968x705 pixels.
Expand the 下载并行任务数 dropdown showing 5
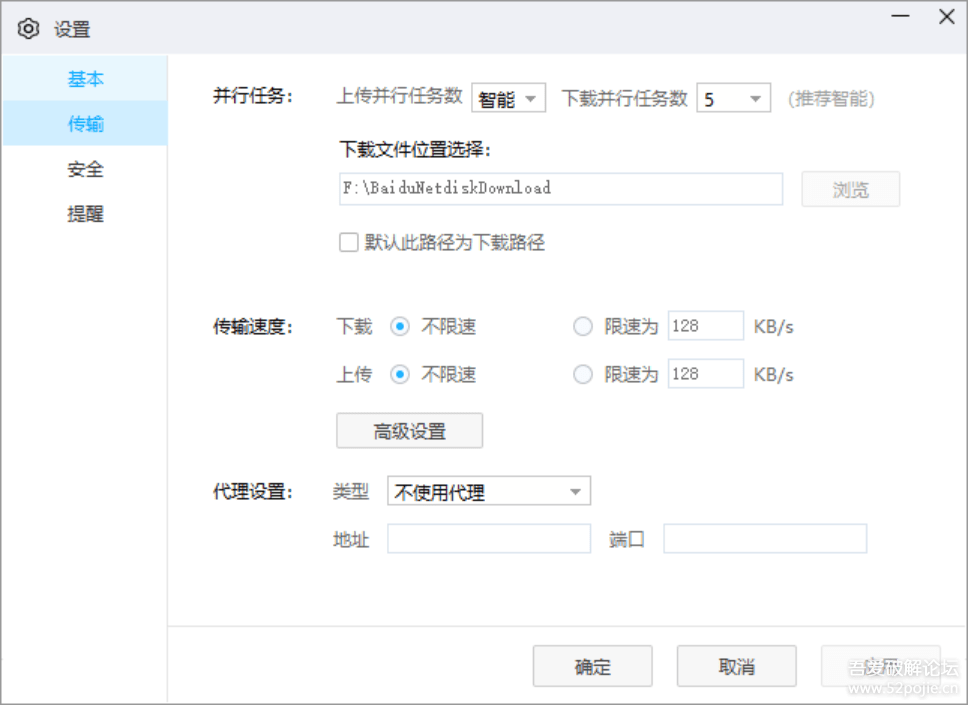click(734, 98)
